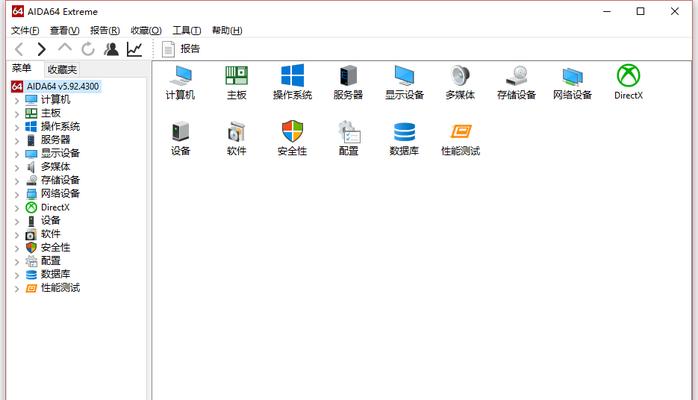The height and width of the screenshot is (400, 698).
Task: Expand the 存储设备 tree node arrow
Action: point(17,181)
